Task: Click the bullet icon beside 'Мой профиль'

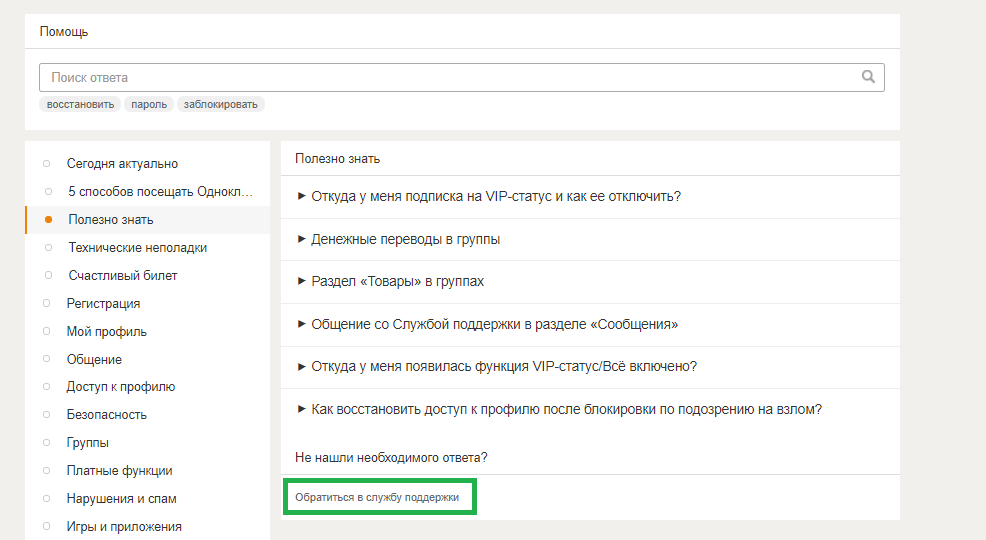Action: tap(46, 331)
